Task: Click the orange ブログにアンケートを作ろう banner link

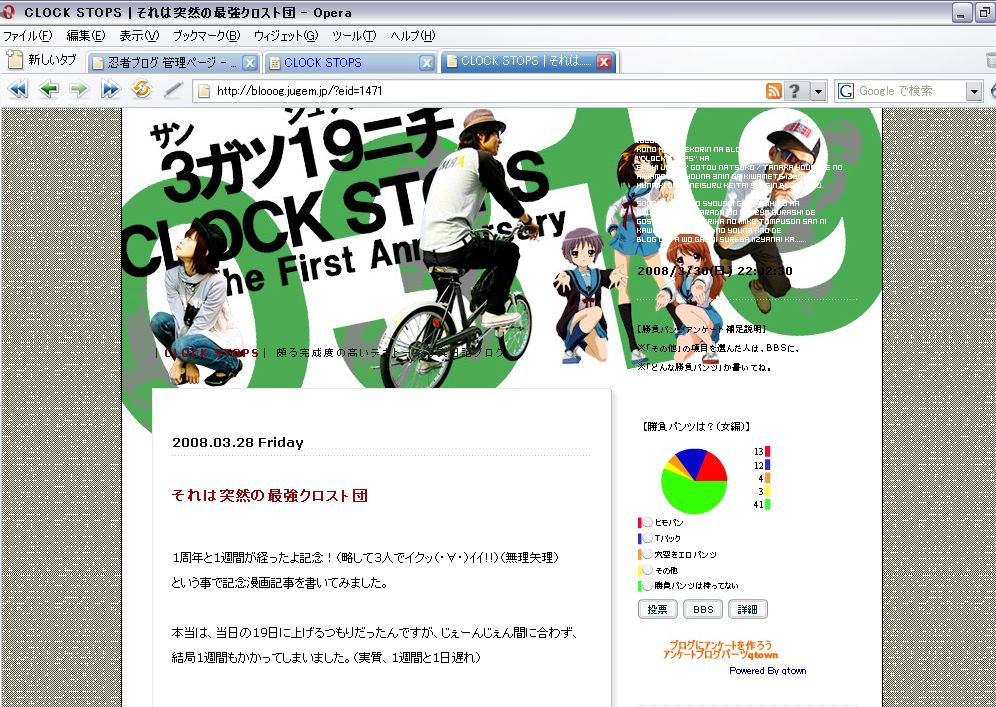Action: (721, 649)
